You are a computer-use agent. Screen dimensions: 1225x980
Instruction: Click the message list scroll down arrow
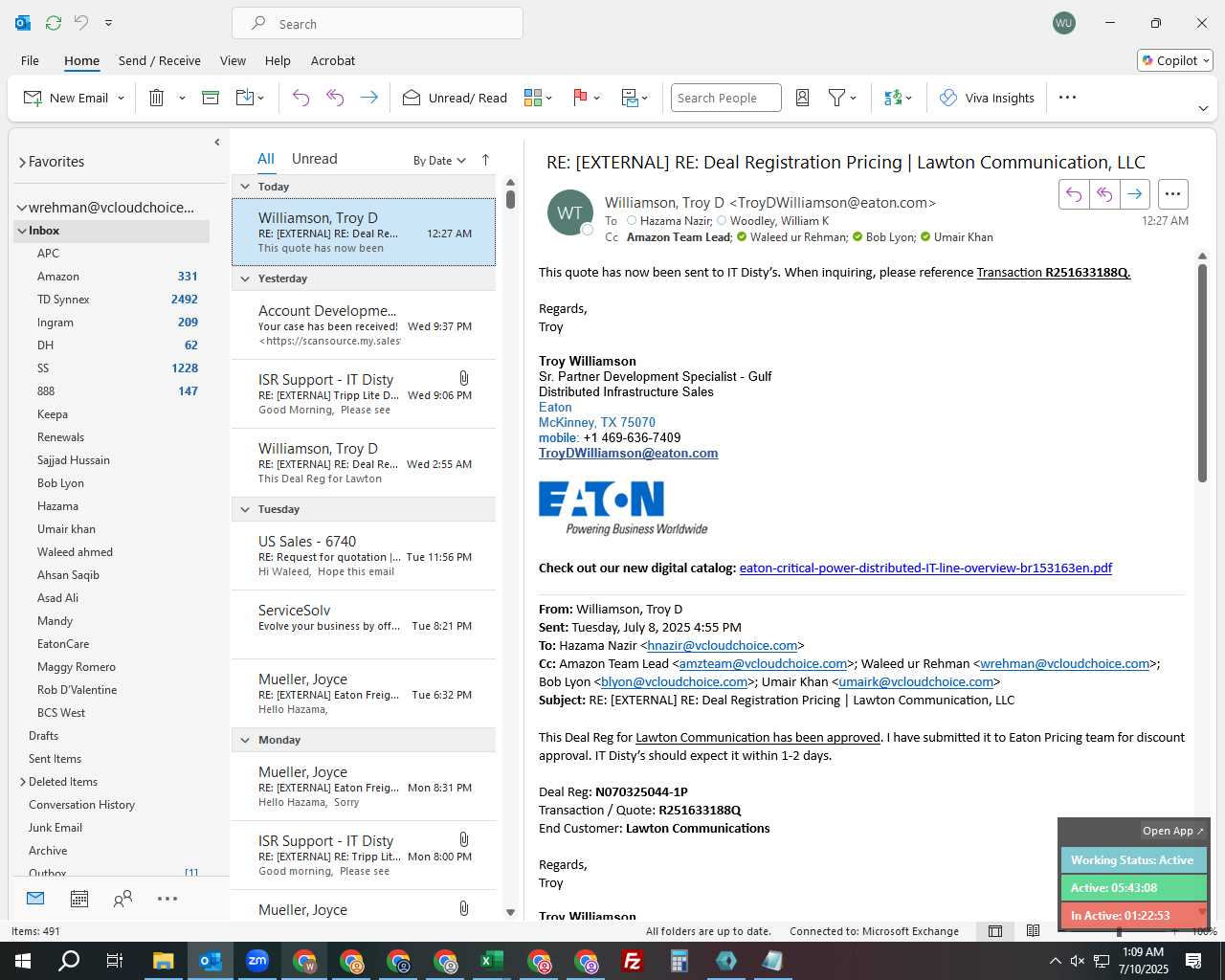(510, 912)
